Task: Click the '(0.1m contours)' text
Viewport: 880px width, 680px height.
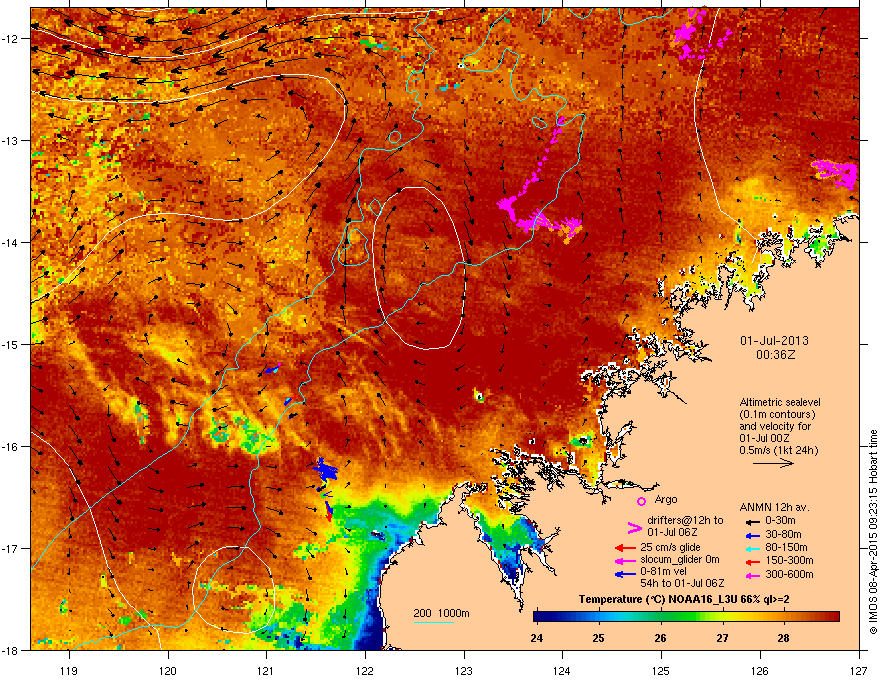Action: (x=777, y=414)
